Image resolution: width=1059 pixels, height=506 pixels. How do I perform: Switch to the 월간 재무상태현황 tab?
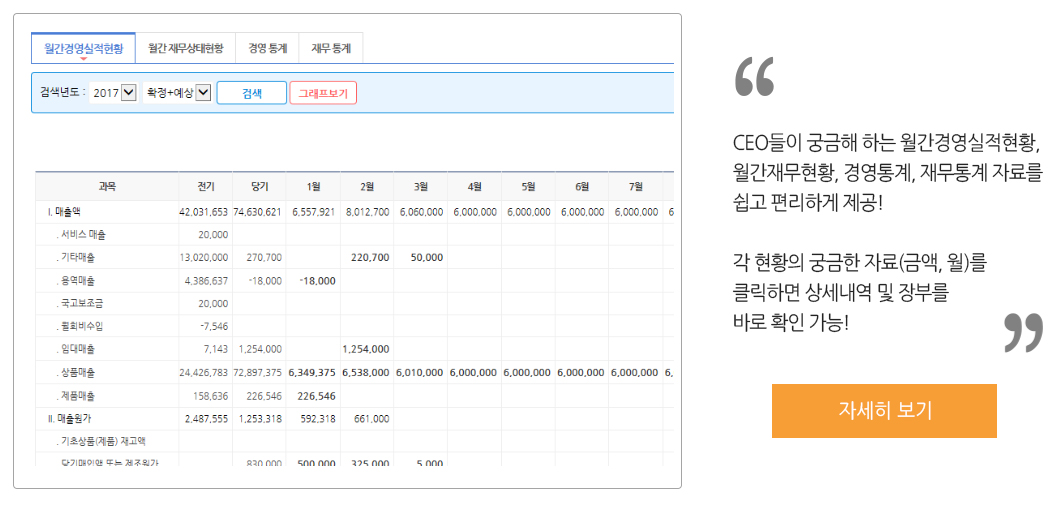point(186,49)
